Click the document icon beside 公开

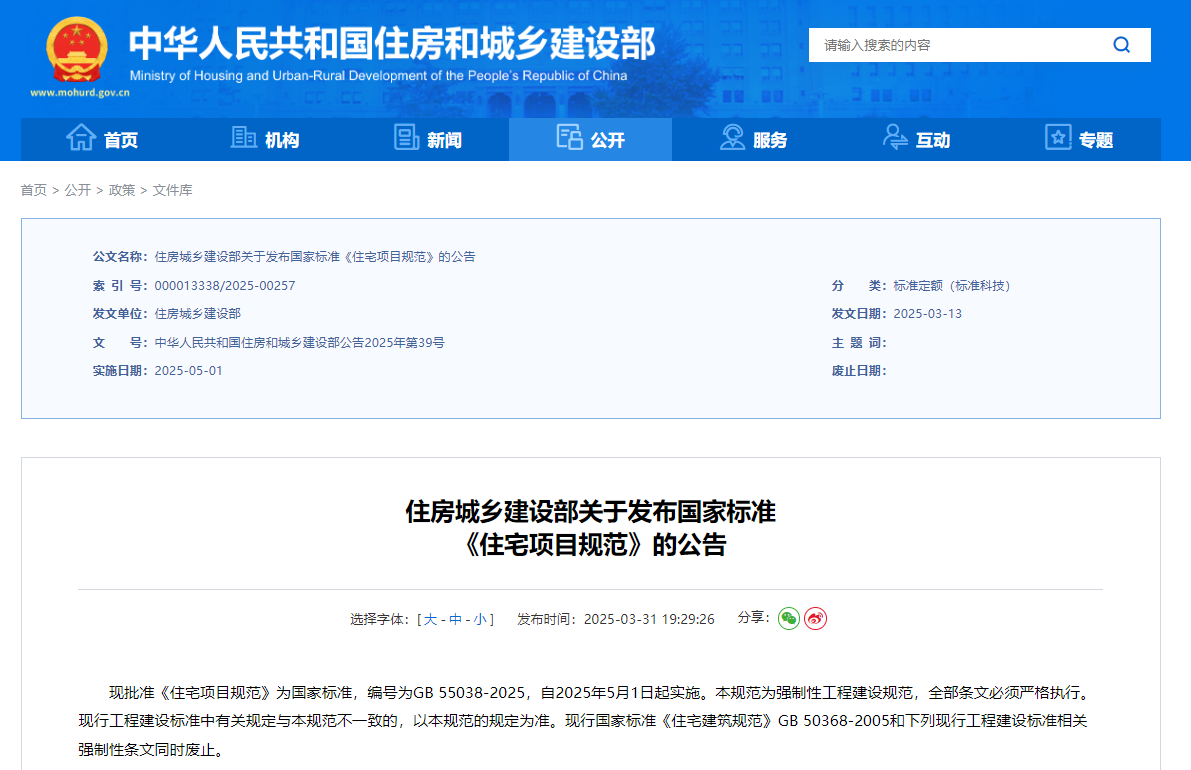pos(569,137)
